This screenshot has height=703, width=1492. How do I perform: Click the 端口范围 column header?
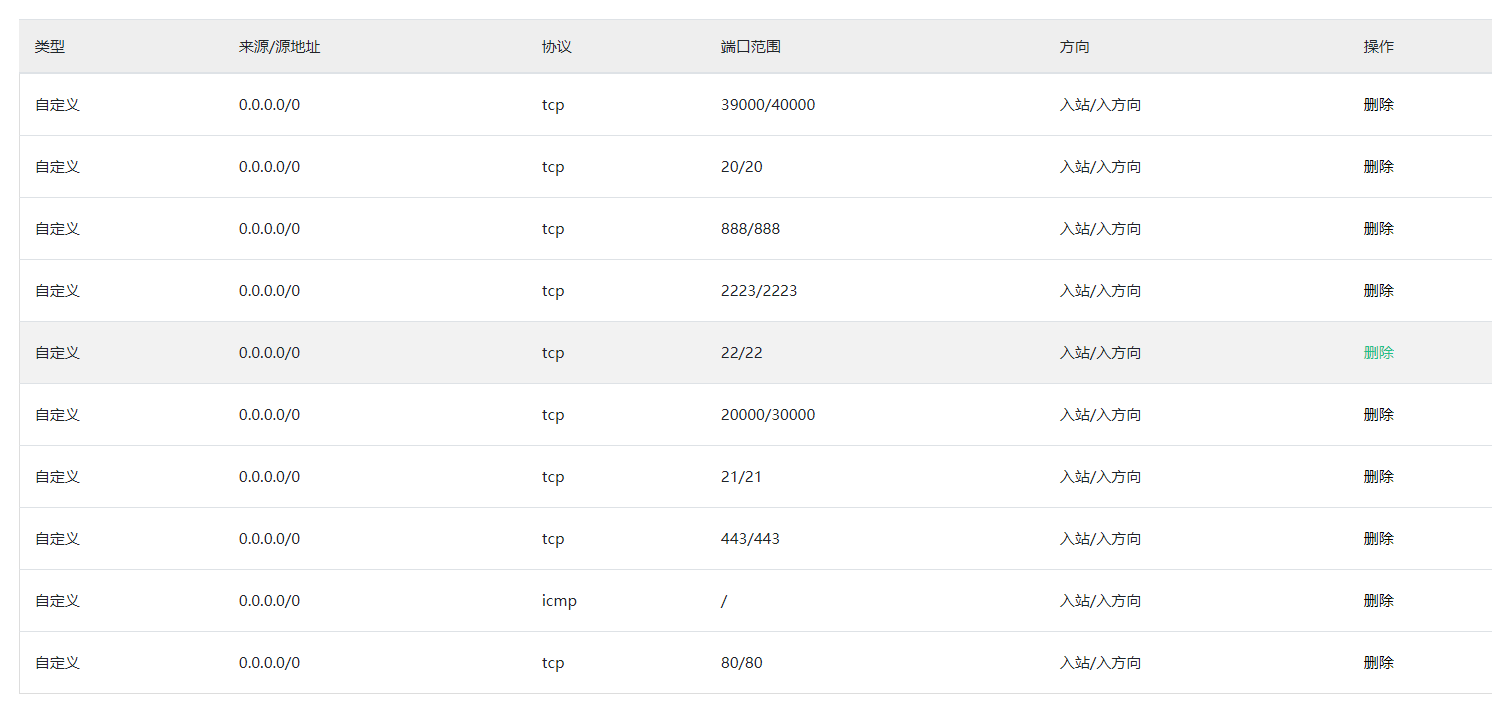coord(750,47)
